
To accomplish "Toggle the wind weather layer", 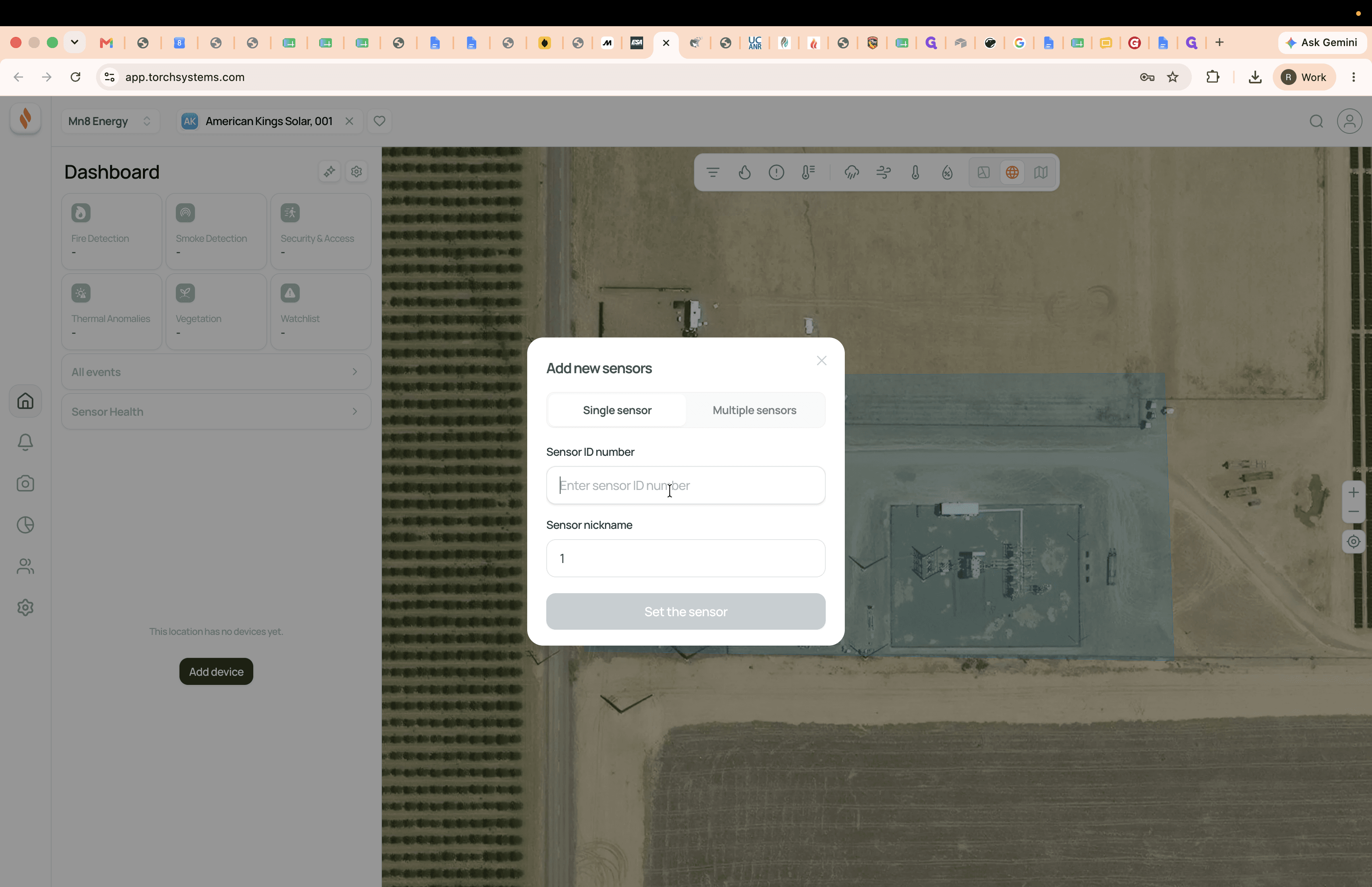I will [883, 172].
